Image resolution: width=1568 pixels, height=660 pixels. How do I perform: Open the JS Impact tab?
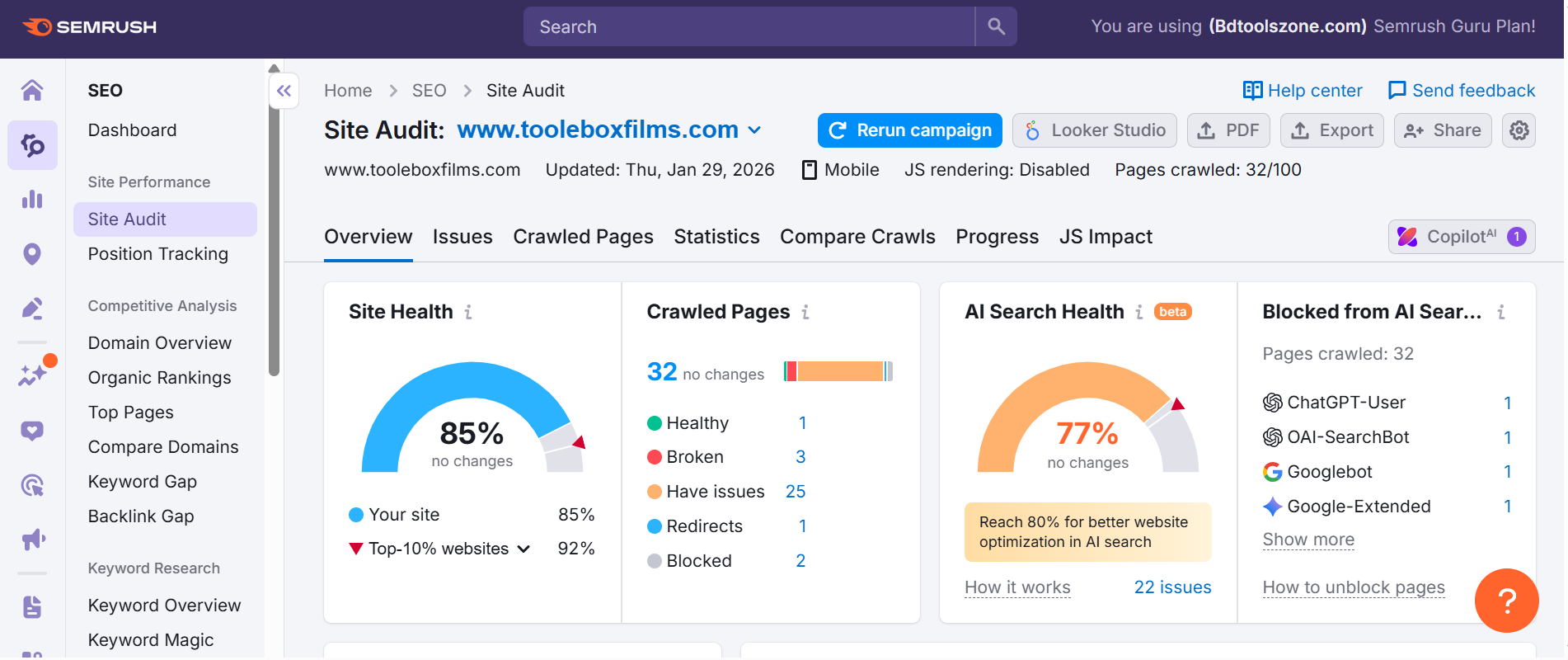[1107, 237]
